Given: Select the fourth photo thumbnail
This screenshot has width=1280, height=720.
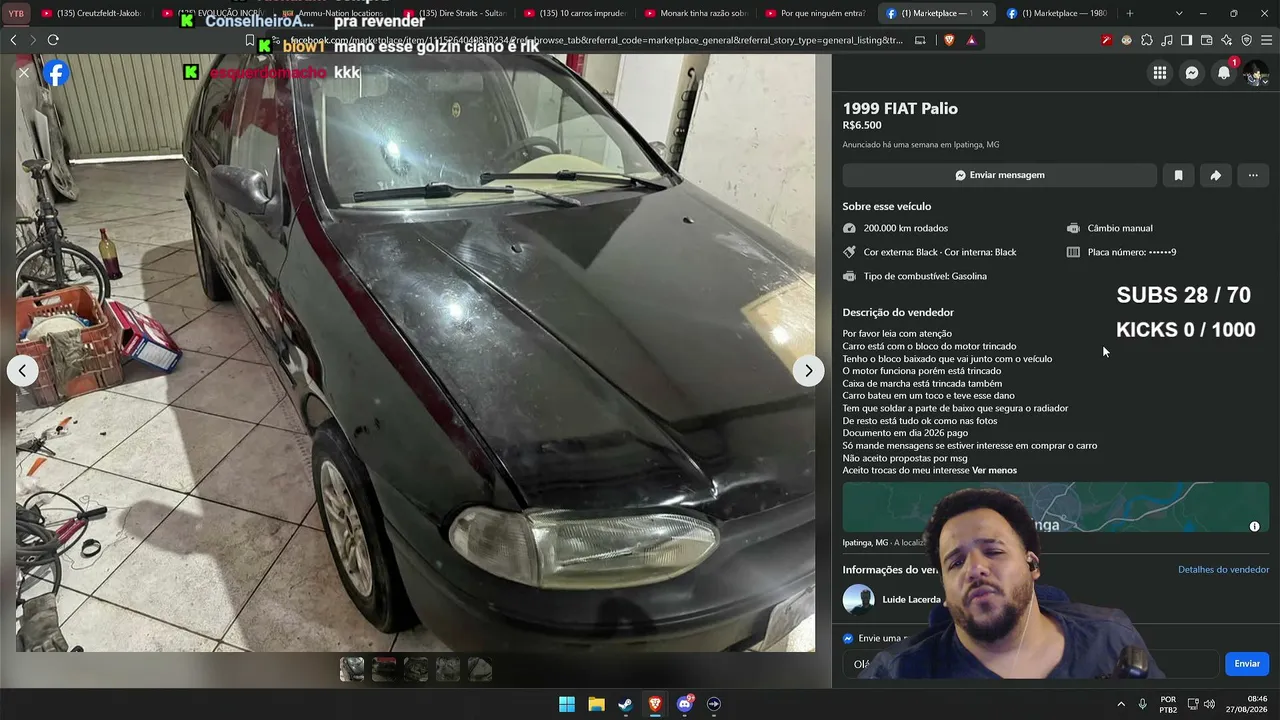Looking at the screenshot, I should [448, 669].
